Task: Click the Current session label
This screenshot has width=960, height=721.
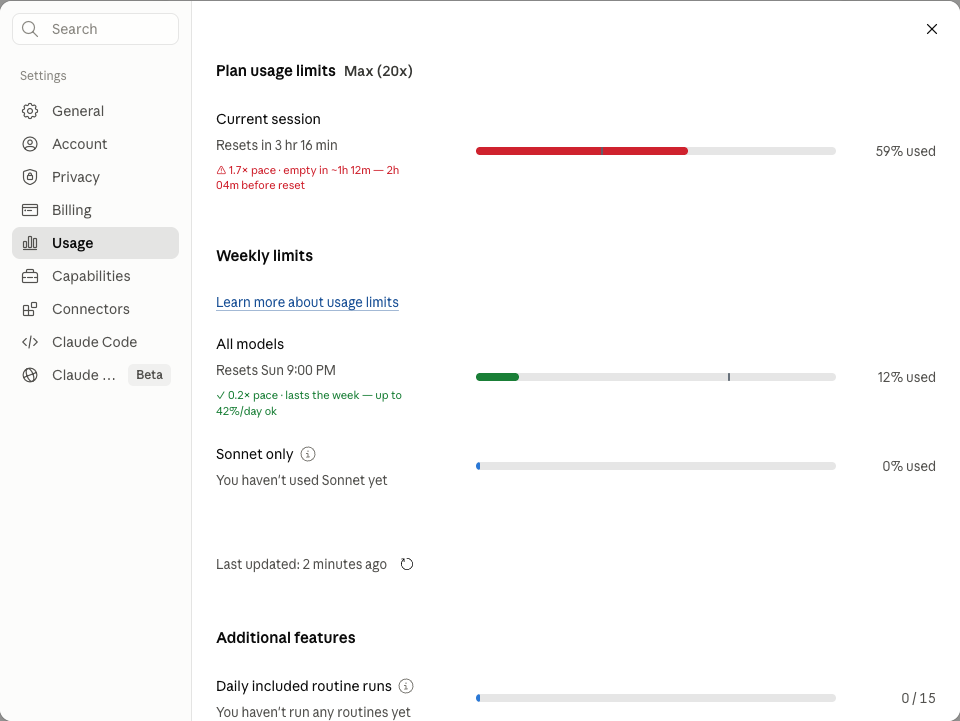Action: tap(268, 119)
